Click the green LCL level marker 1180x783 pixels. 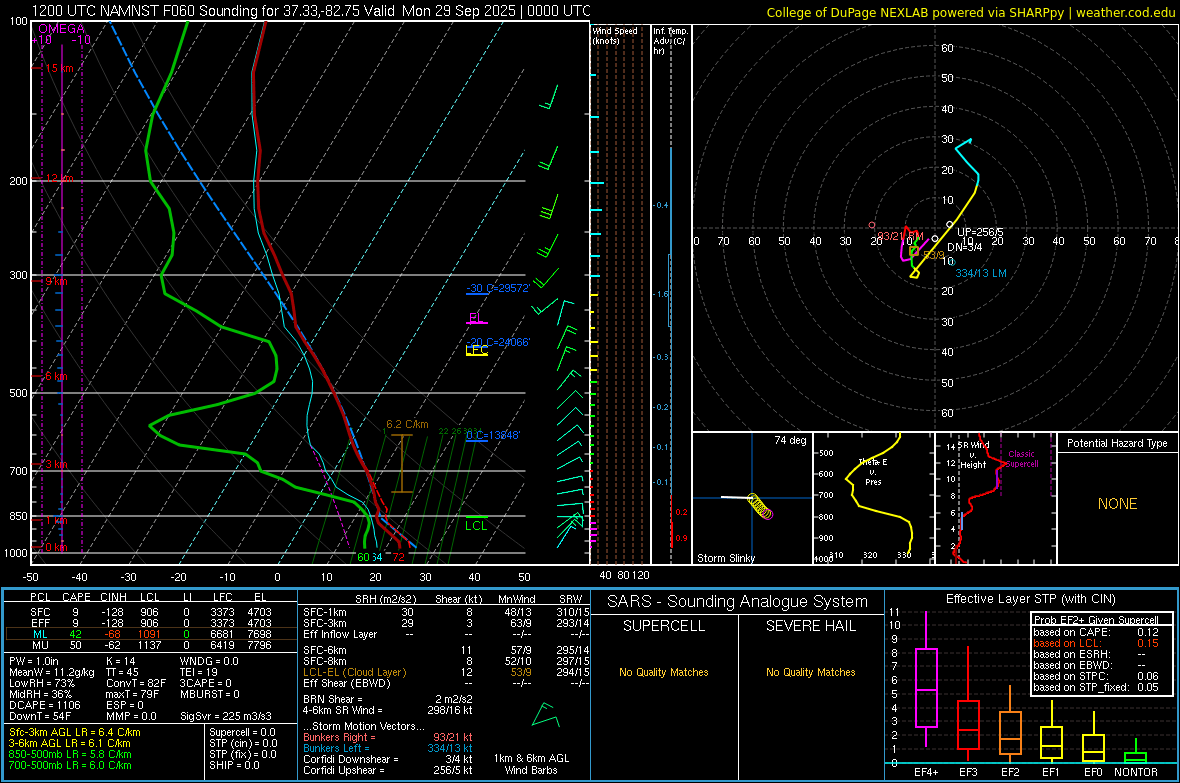tap(476, 526)
